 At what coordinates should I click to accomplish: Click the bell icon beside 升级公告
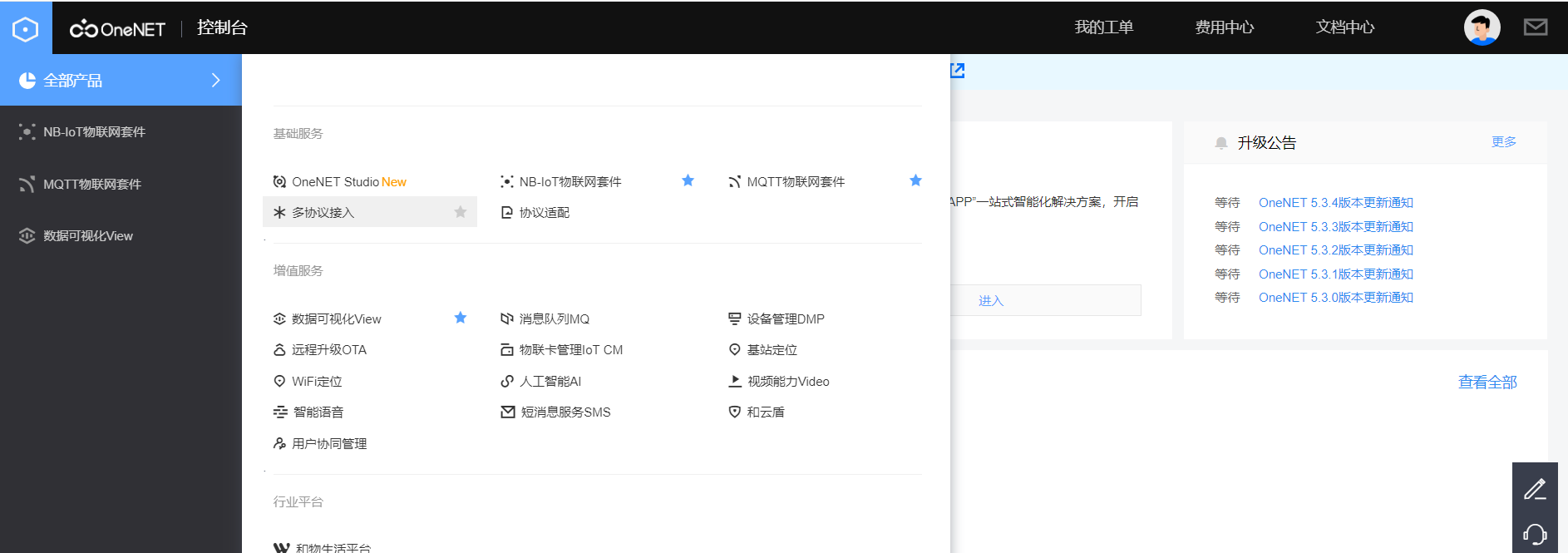point(1221,143)
